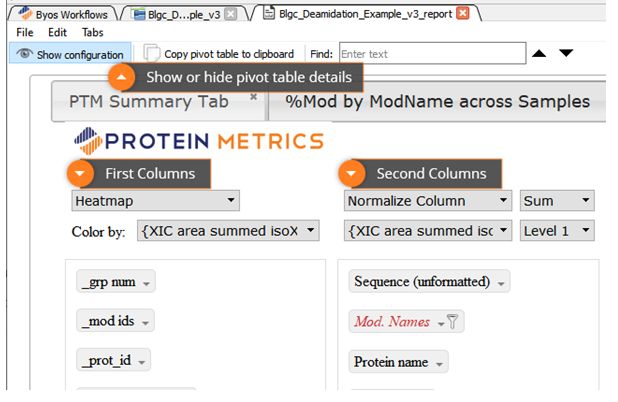
Task: Open the Heatmap dropdown
Action: point(156,201)
